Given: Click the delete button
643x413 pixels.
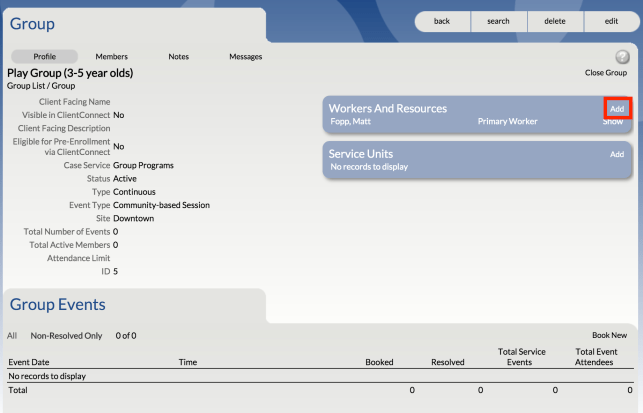Looking at the screenshot, I should click(555, 21).
